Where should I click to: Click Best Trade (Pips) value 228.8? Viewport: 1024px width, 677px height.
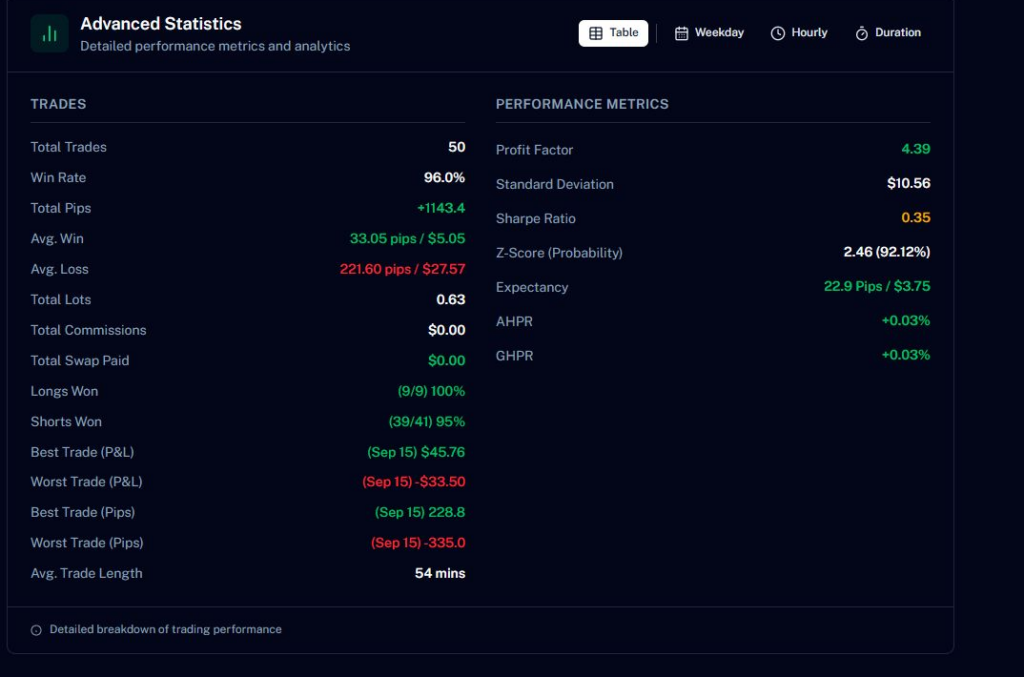[447, 512]
